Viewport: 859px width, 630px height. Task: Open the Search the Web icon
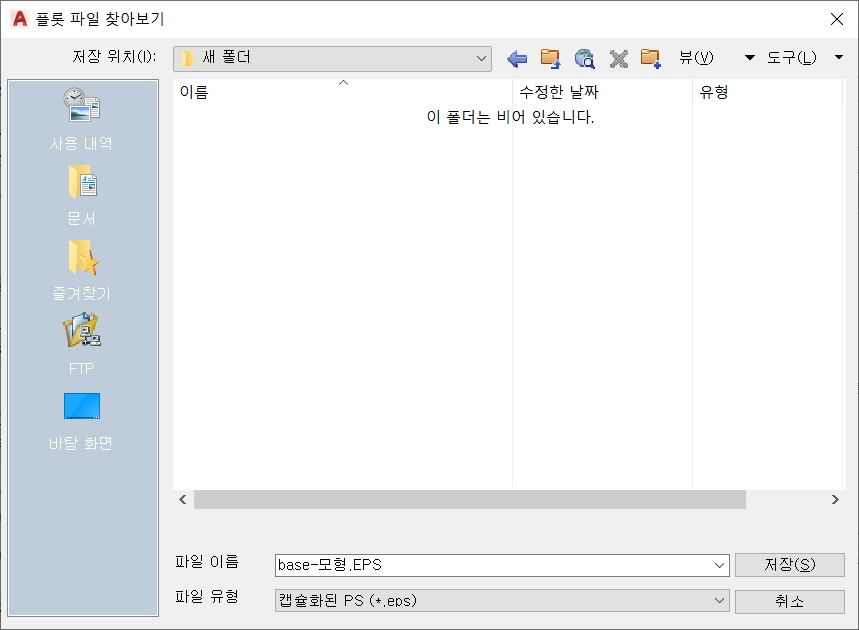point(585,58)
